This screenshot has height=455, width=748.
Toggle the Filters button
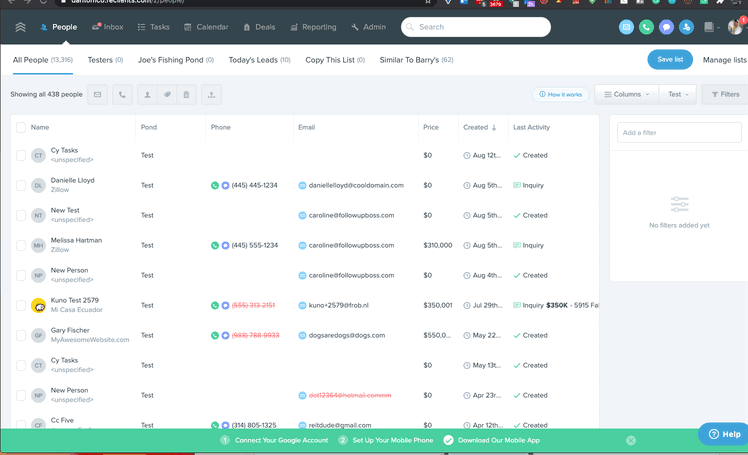725,94
